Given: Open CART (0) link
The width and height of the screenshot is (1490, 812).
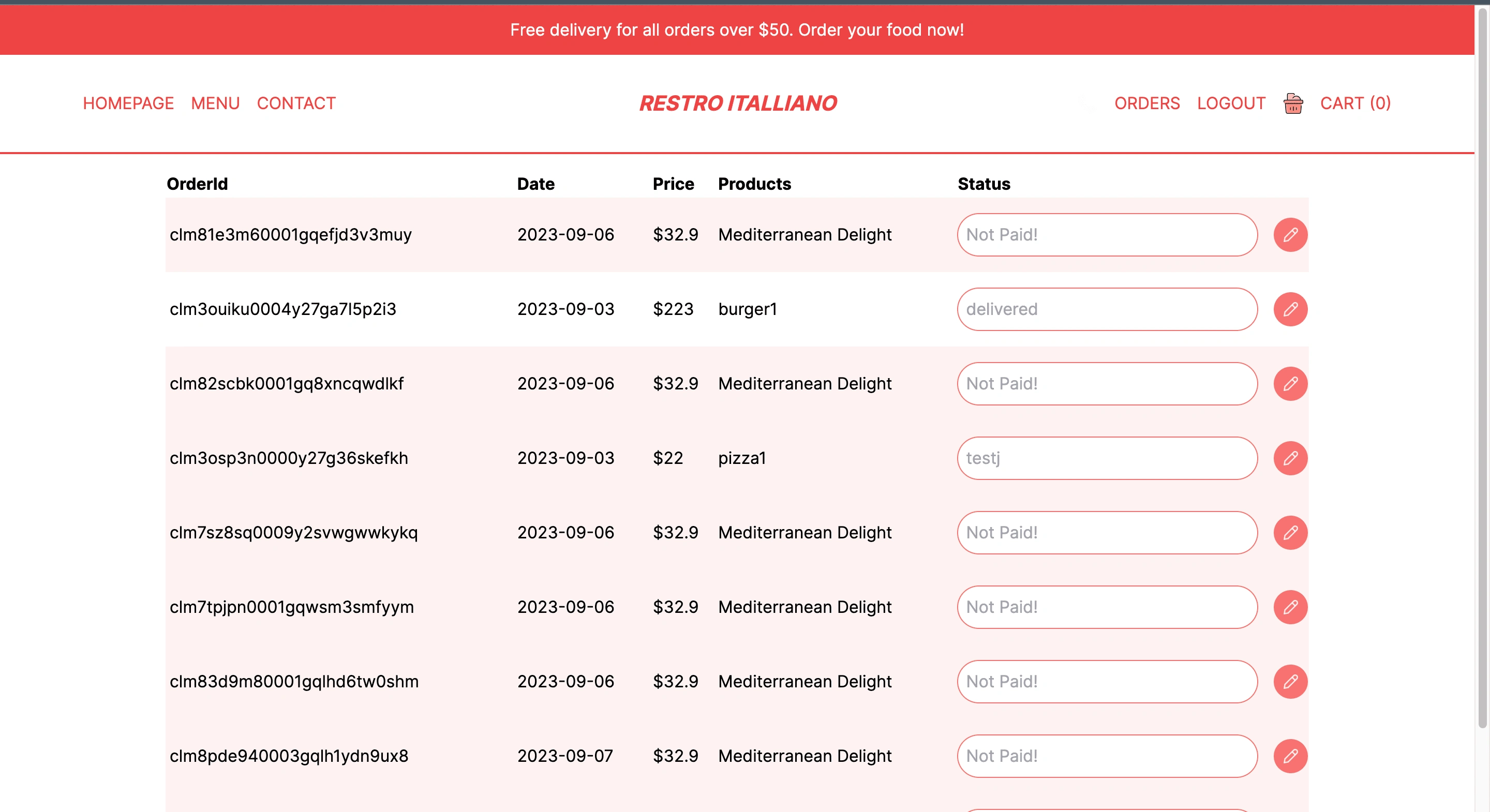Looking at the screenshot, I should tap(1355, 103).
